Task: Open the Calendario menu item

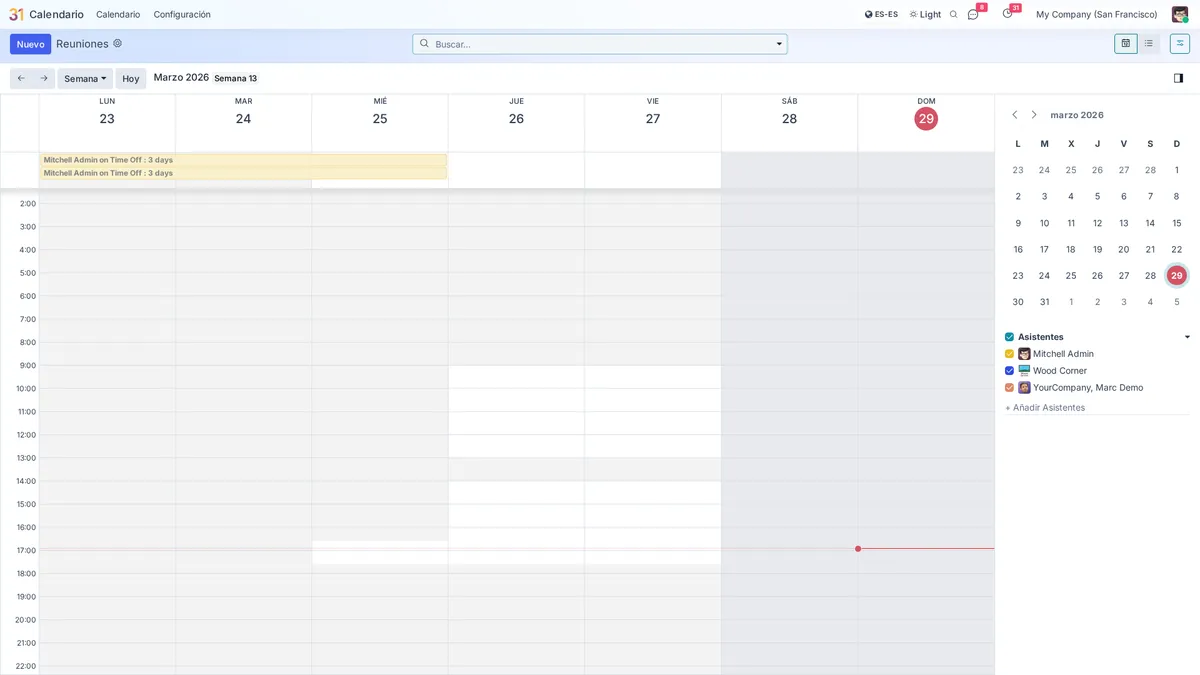Action: coord(118,14)
